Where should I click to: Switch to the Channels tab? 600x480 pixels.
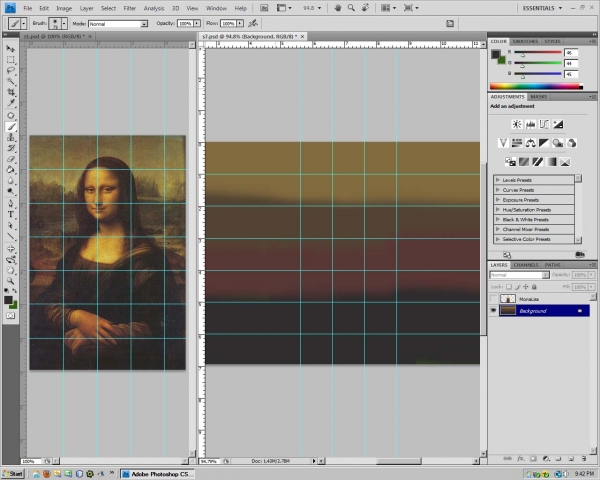(x=526, y=265)
